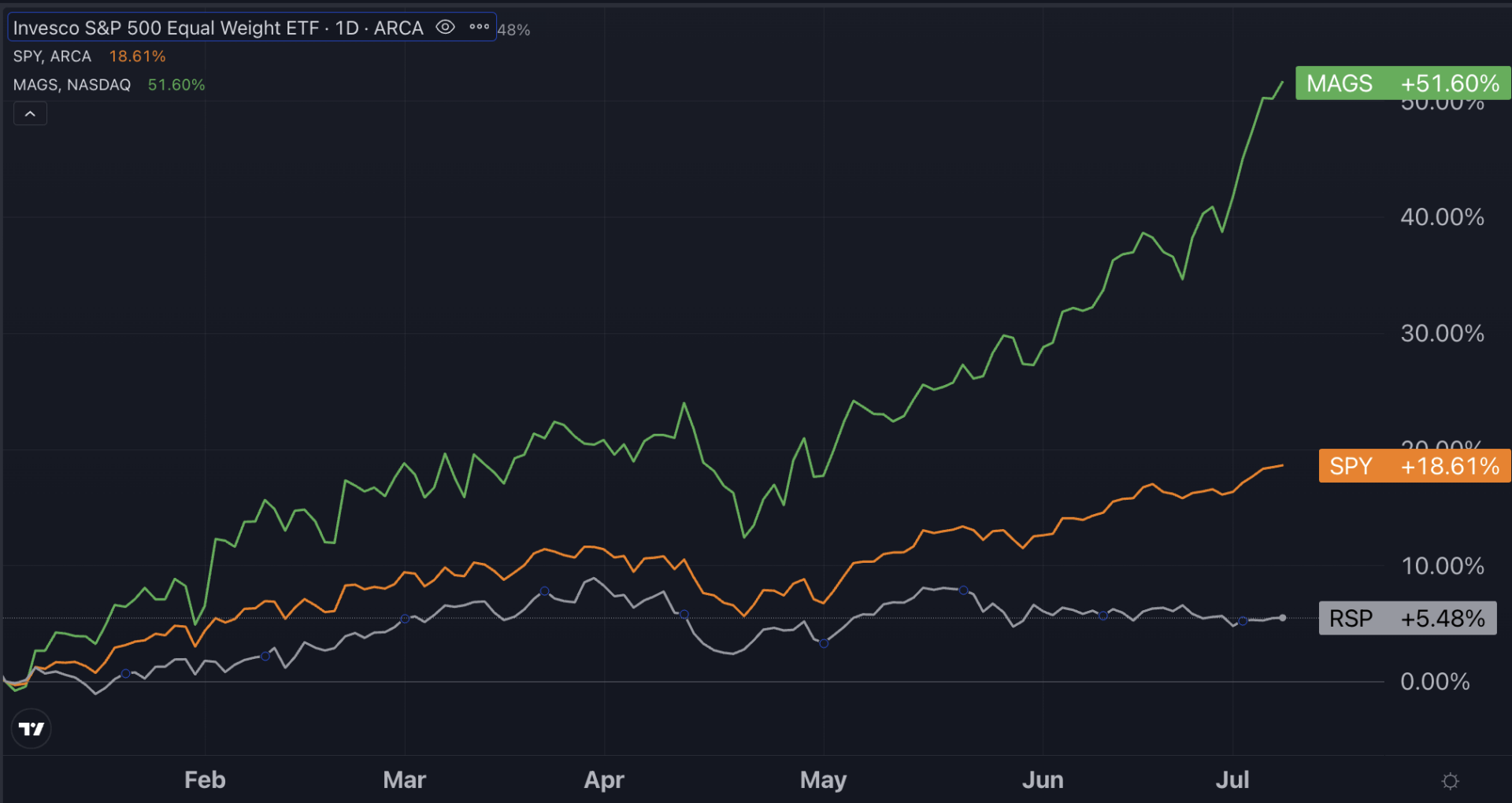This screenshot has height=803, width=1512.
Task: Click the SPY 18.61% value in legend
Action: point(137,57)
